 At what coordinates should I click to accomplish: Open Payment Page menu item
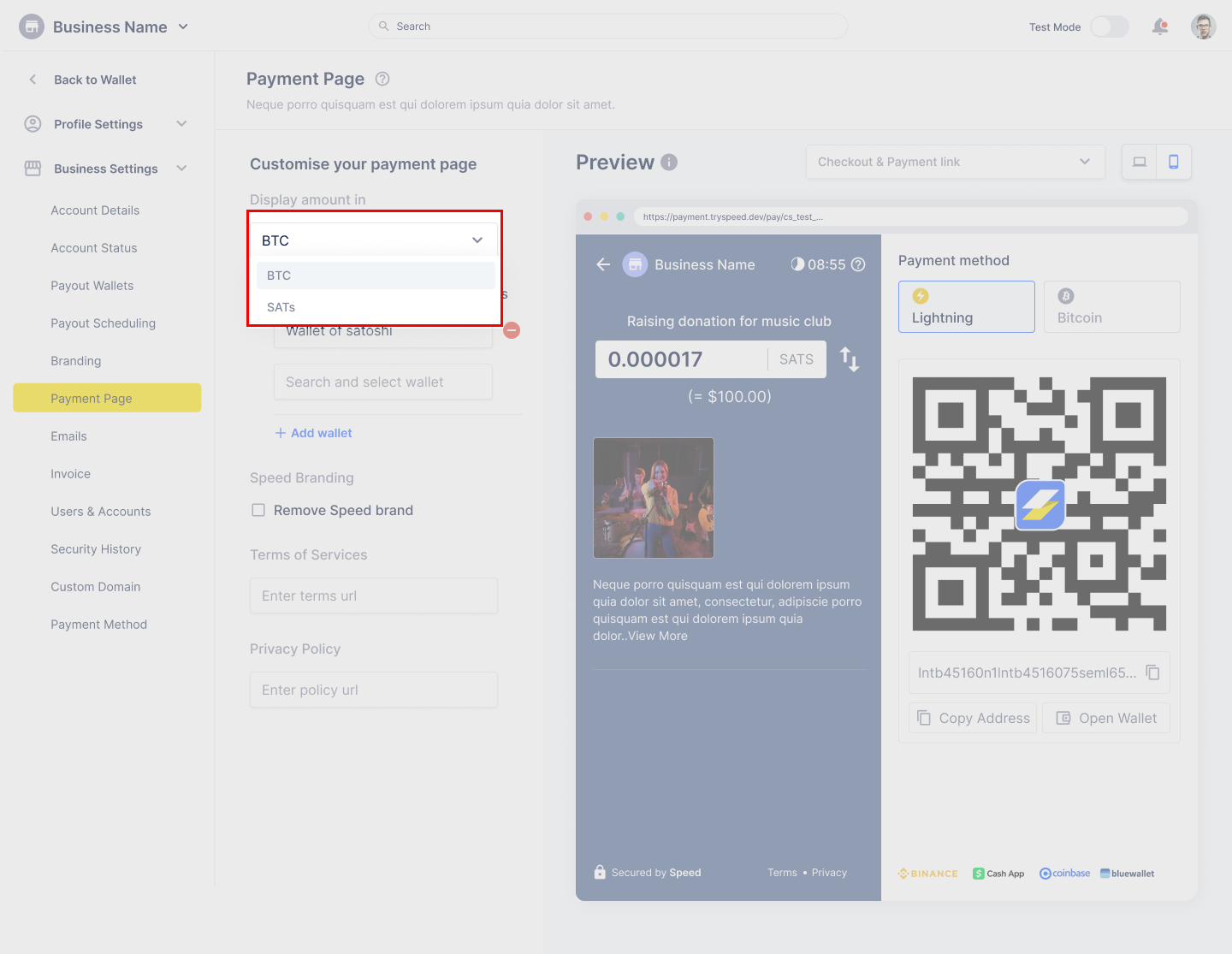coord(107,398)
